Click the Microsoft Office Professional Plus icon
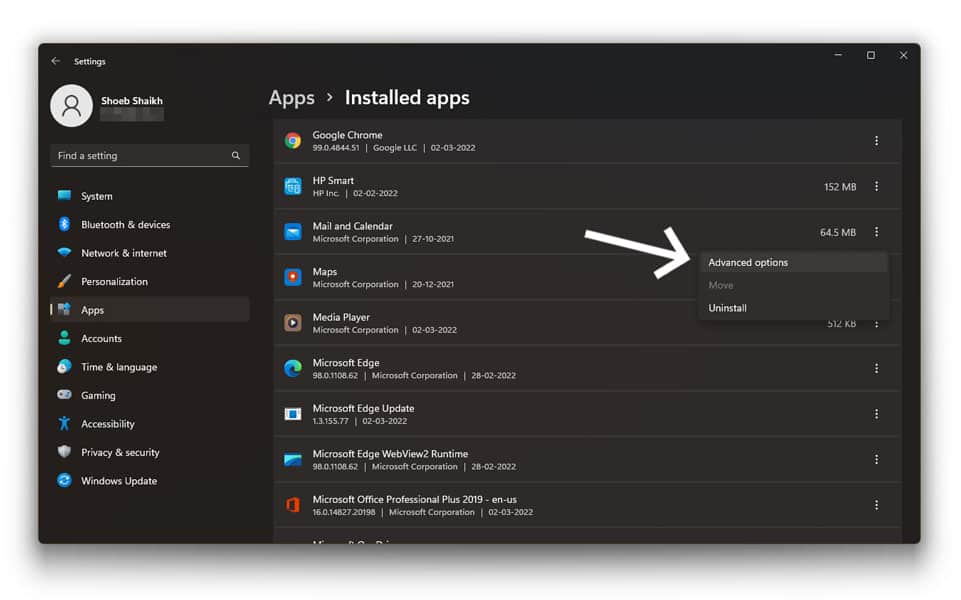Viewport: 961px width, 600px height. point(293,505)
